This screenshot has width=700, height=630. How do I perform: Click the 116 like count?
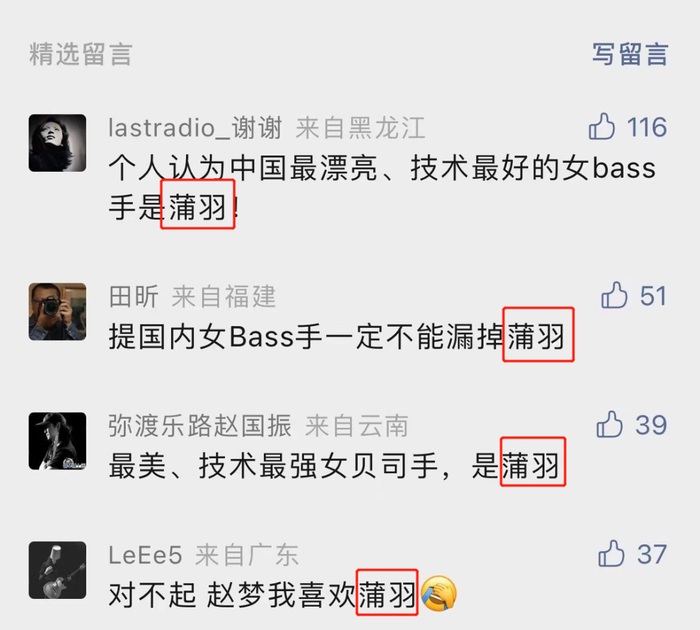647,127
